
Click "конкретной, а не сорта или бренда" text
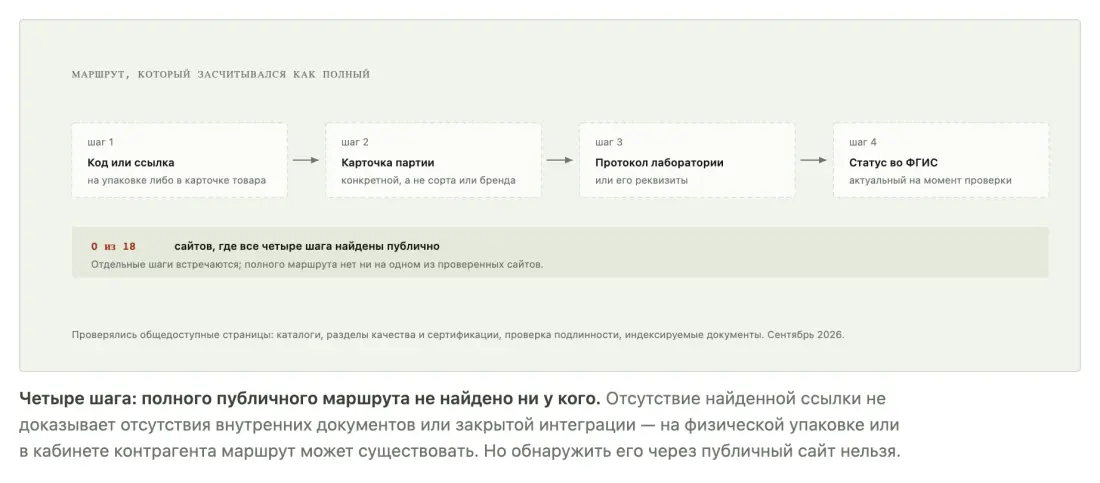429,180
